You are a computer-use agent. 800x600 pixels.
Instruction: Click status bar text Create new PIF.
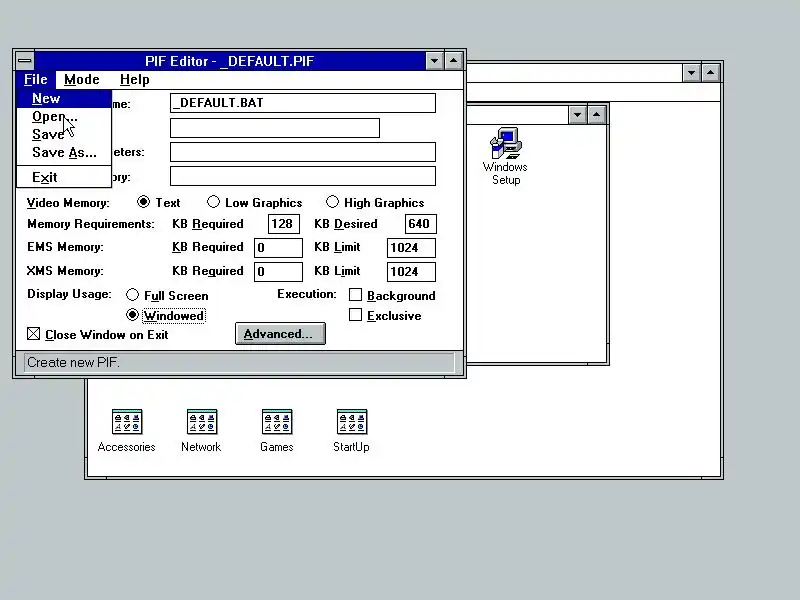pyautogui.click(x=73, y=362)
